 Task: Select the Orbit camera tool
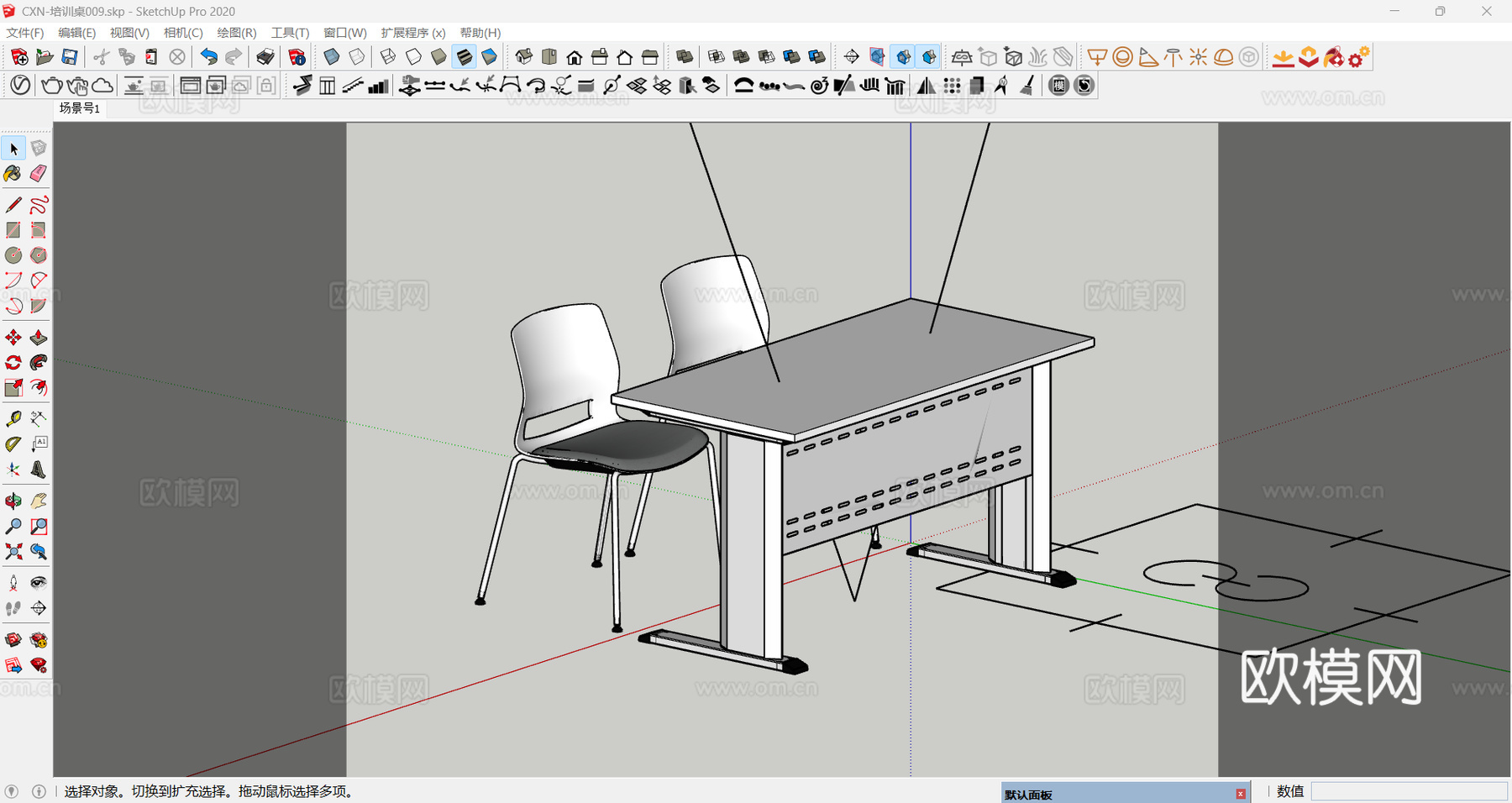pyautogui.click(x=13, y=501)
